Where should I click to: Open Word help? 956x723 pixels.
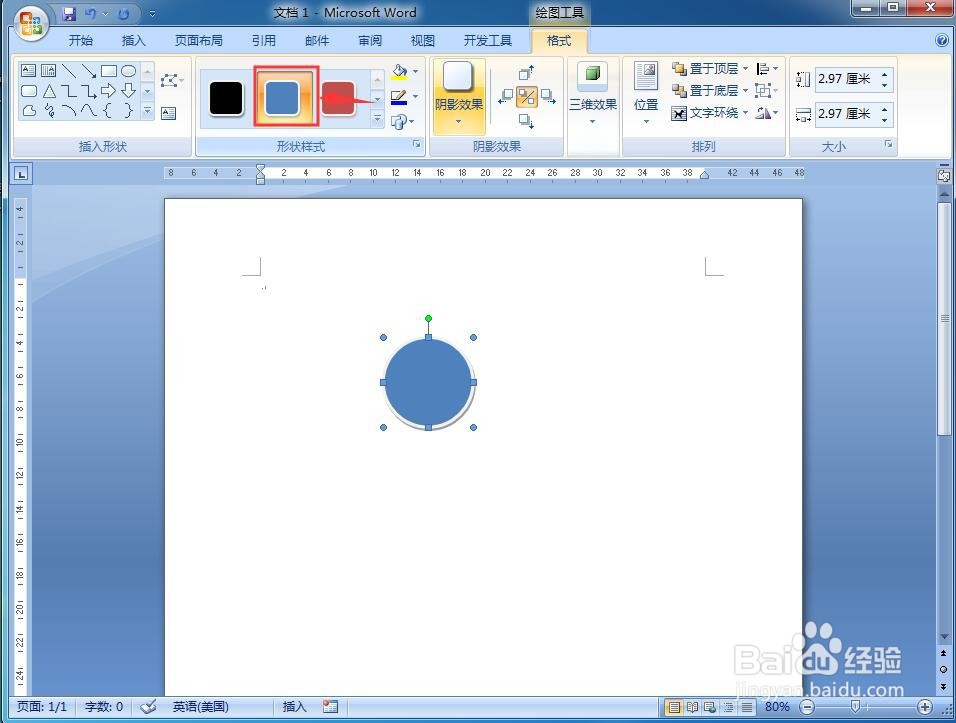(941, 40)
